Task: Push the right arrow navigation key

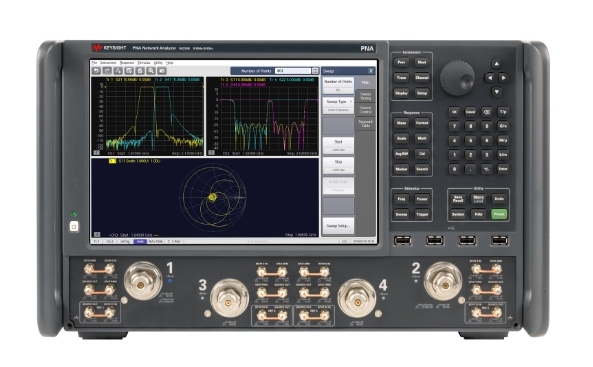Action: pyautogui.click(x=504, y=78)
